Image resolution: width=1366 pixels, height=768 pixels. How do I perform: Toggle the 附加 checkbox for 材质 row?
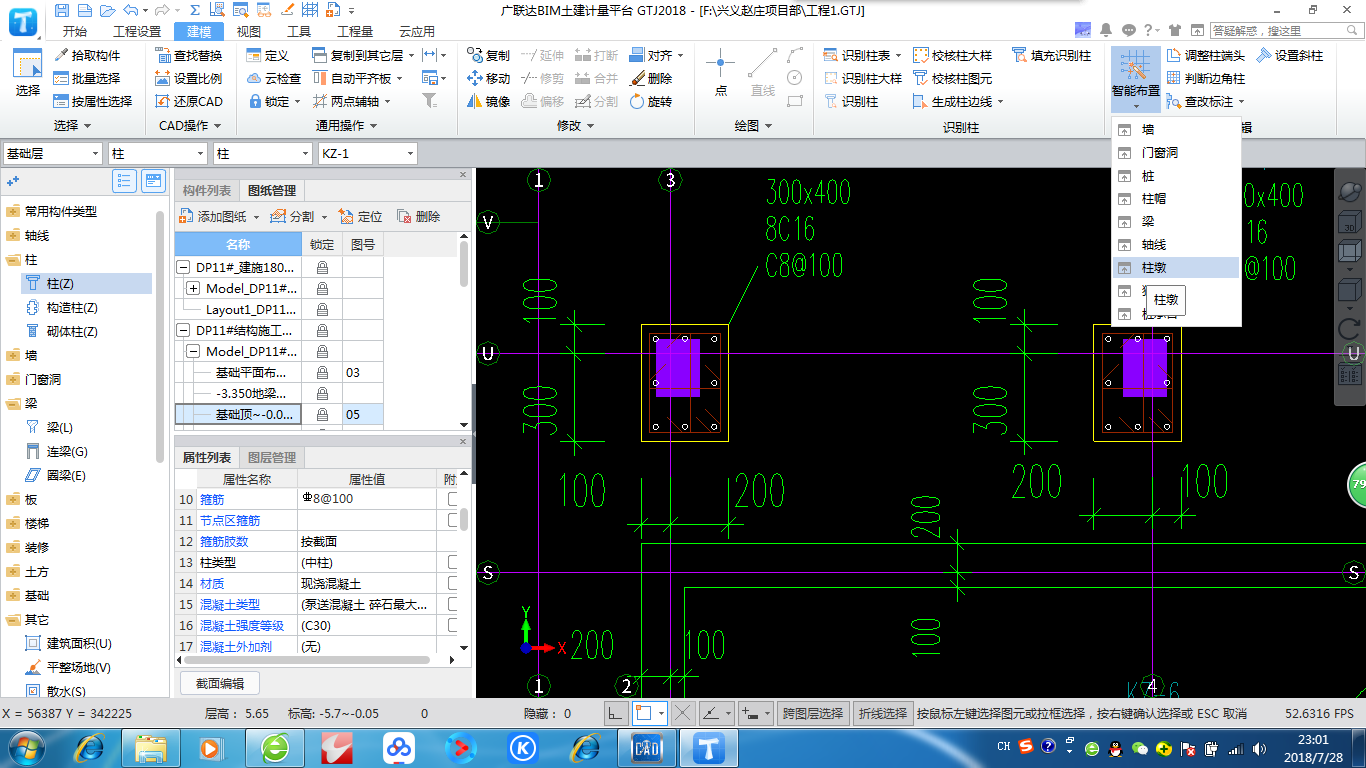(453, 583)
